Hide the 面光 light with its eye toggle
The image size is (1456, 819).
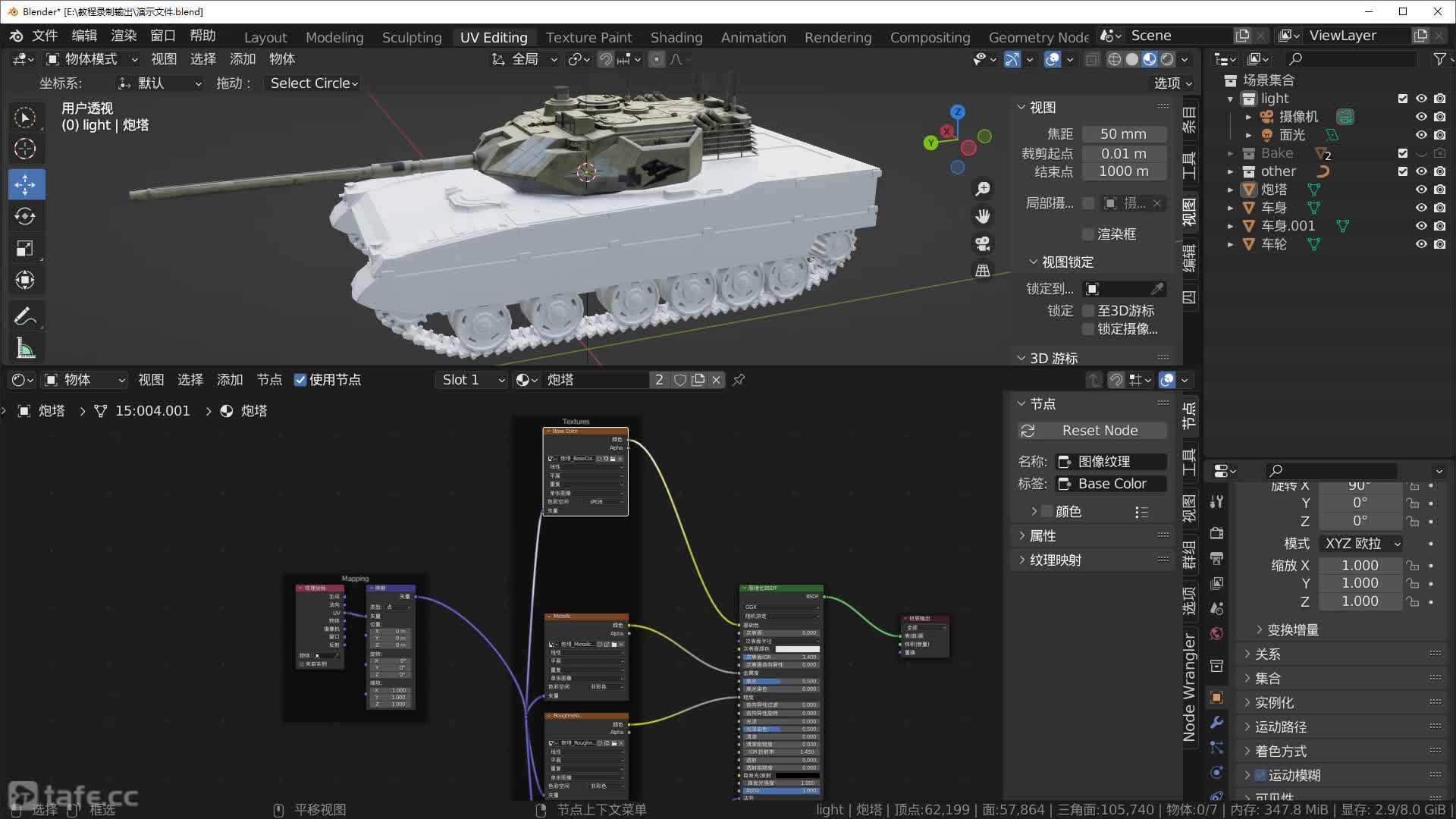pyautogui.click(x=1421, y=135)
